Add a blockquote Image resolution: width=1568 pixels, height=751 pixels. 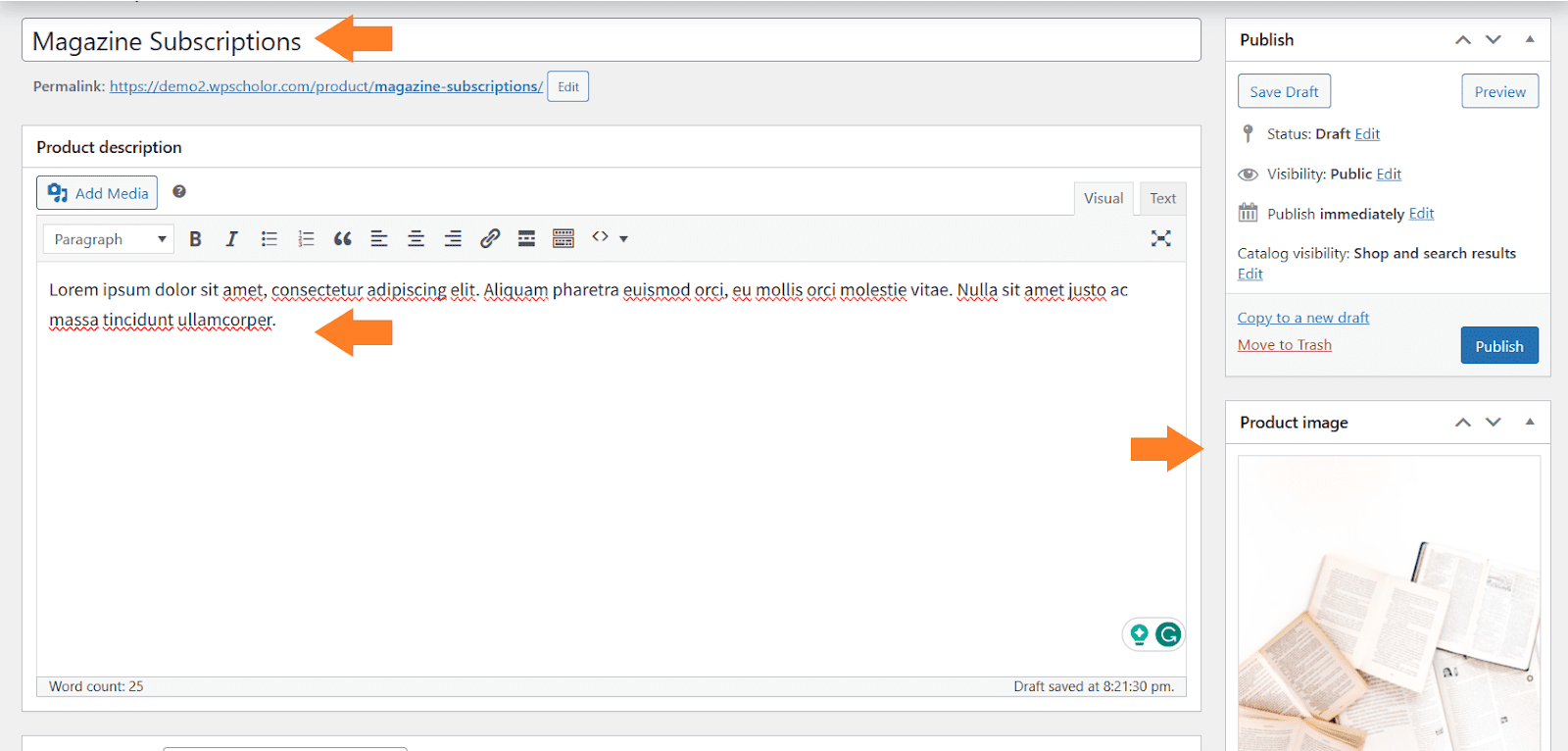[x=342, y=238]
